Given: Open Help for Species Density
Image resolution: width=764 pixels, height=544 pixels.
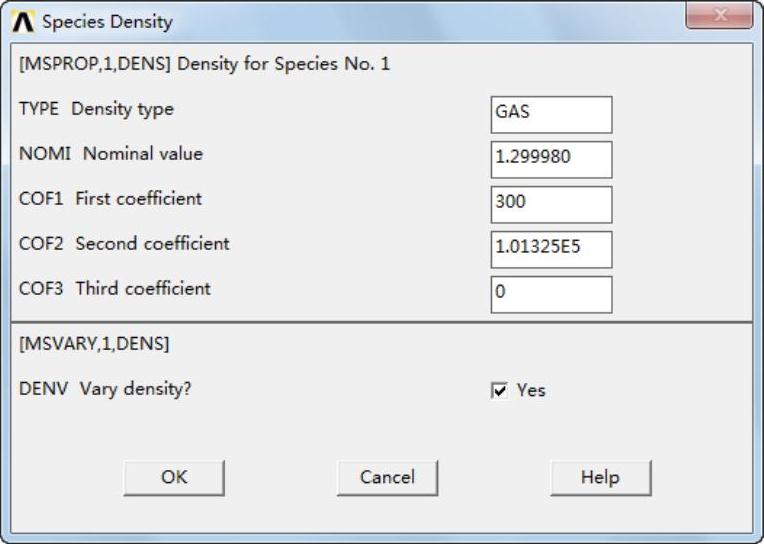Looking at the screenshot, I should tap(600, 478).
